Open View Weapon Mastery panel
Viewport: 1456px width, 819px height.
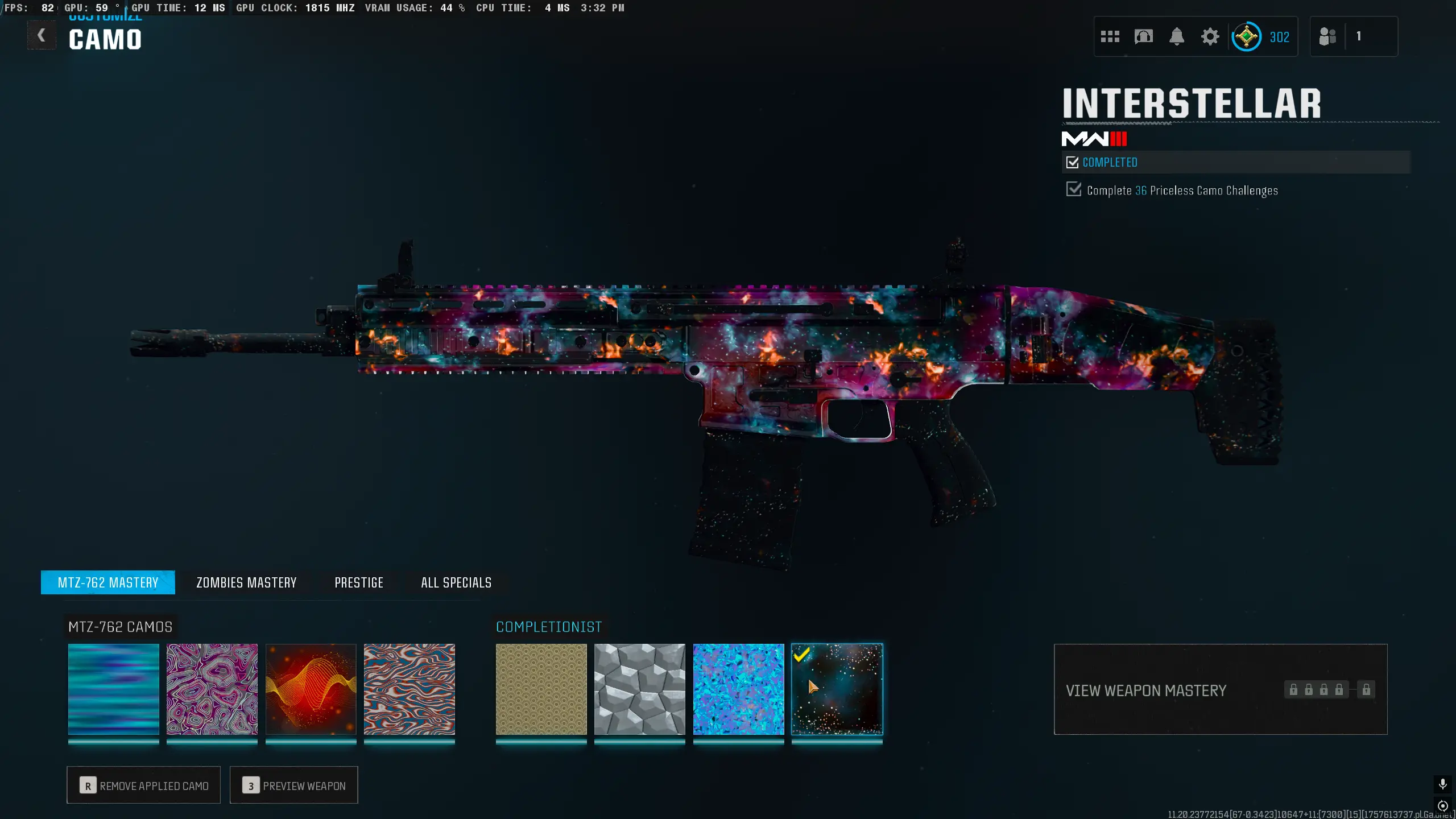pyautogui.click(x=1145, y=690)
